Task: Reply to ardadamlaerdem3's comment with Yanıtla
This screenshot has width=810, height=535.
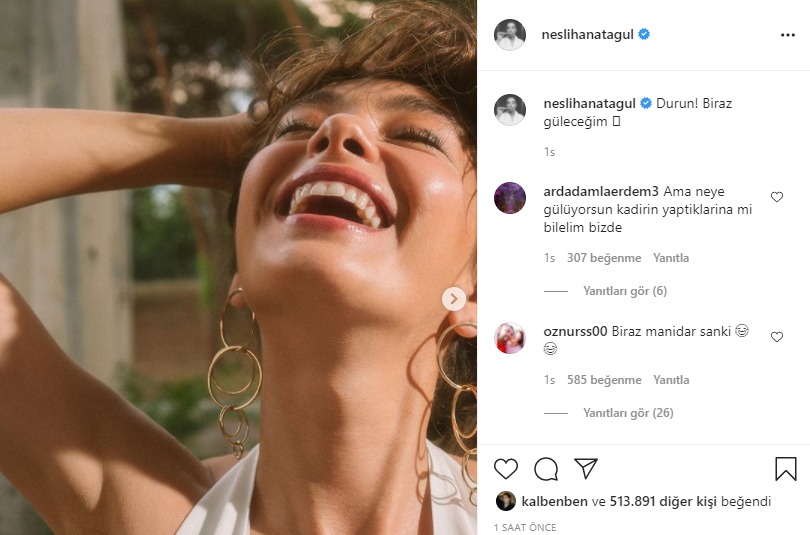Action: pos(671,258)
